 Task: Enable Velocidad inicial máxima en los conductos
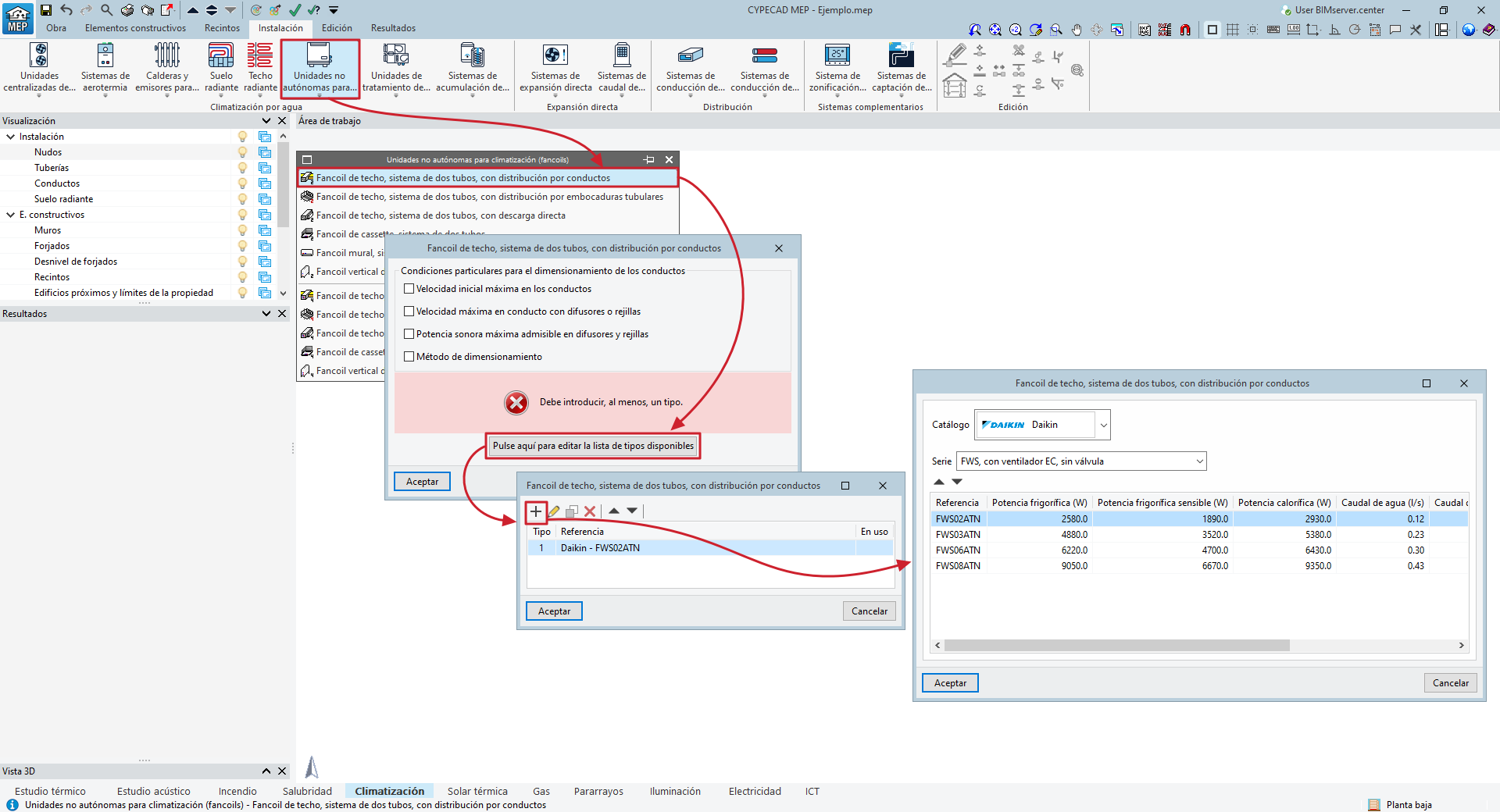[409, 289]
